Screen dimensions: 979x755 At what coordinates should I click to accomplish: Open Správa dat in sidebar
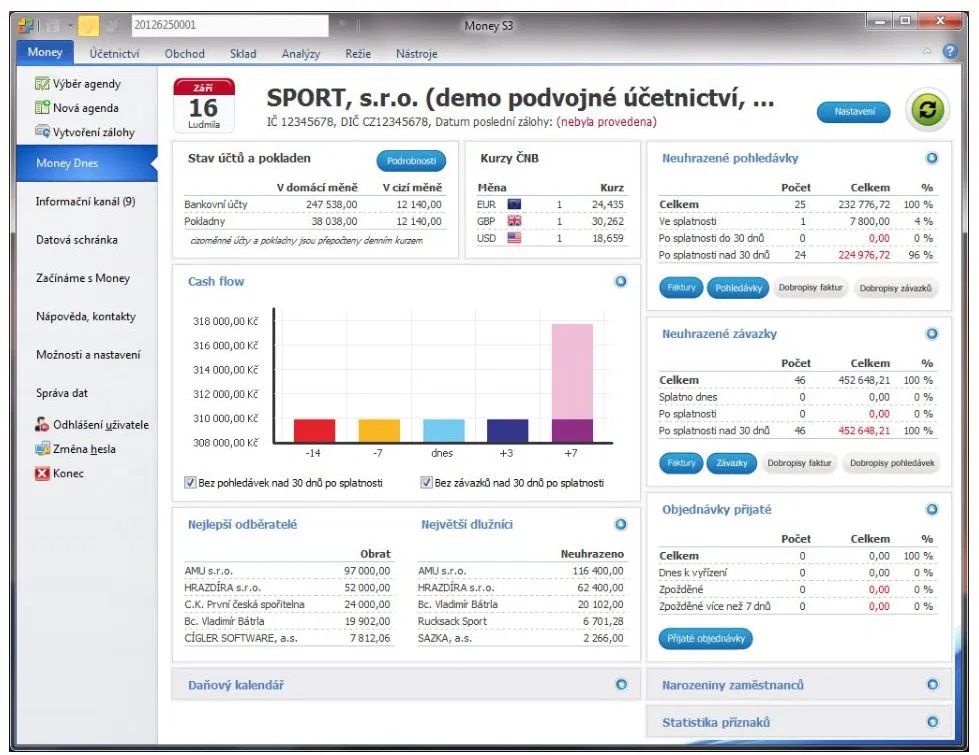pos(62,393)
